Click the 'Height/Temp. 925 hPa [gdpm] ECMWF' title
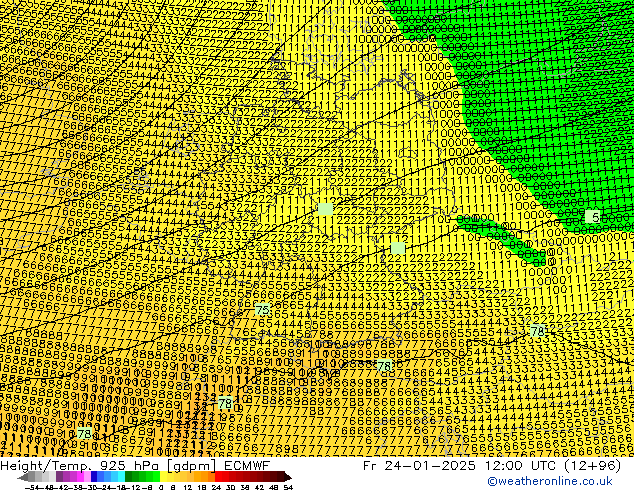This screenshot has height=490, width=634. click(135, 466)
